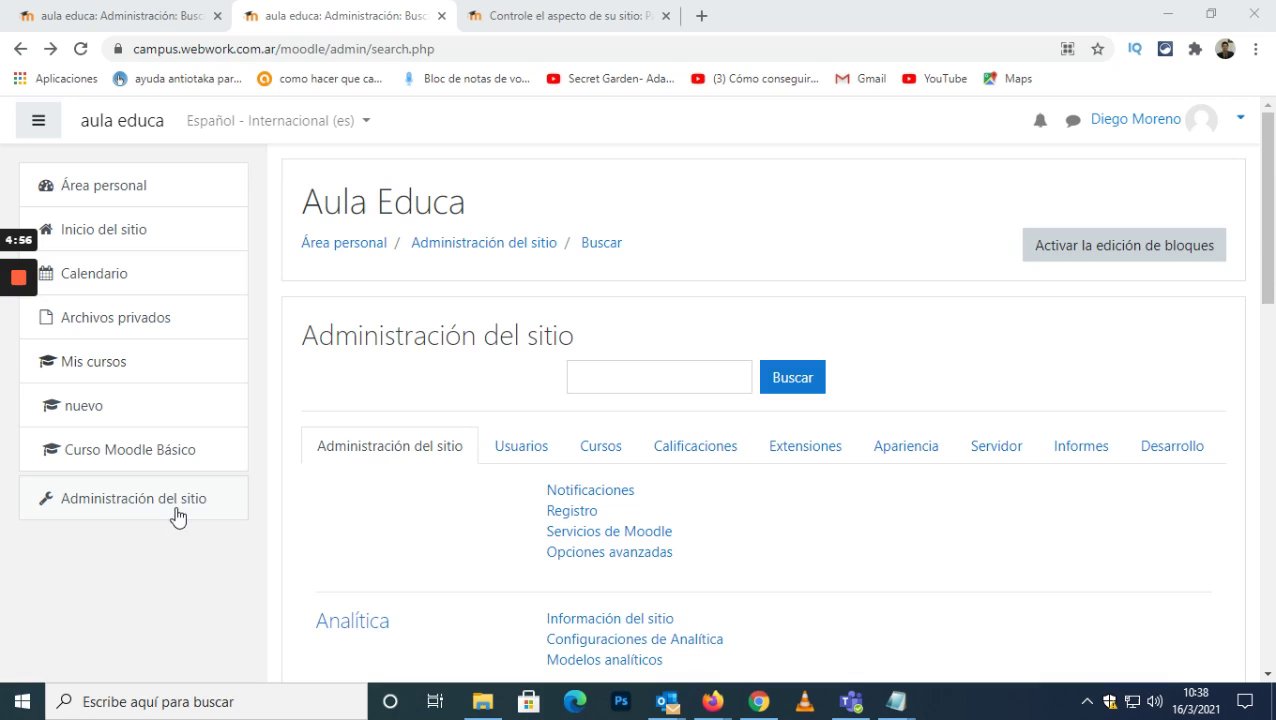Open Chrome three-dot menu

point(1255,48)
